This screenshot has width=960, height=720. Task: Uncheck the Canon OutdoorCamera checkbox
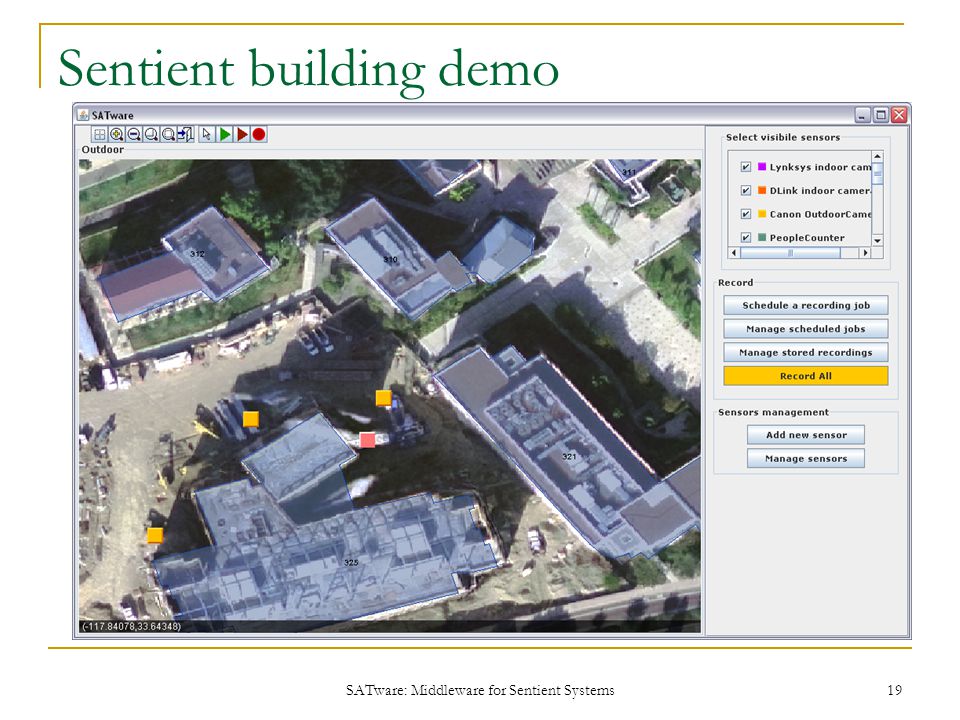pos(746,214)
